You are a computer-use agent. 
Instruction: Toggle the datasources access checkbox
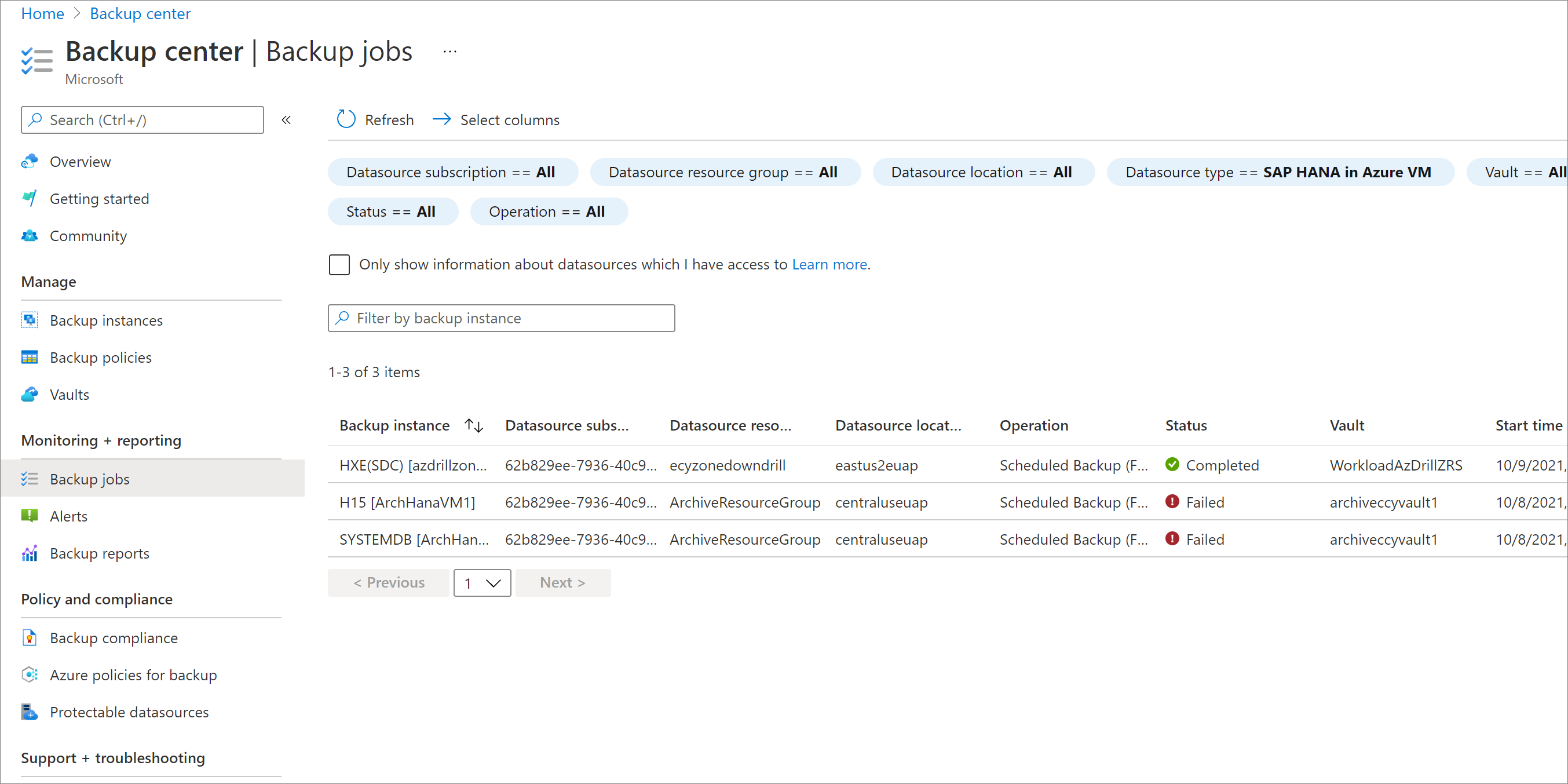point(340,264)
